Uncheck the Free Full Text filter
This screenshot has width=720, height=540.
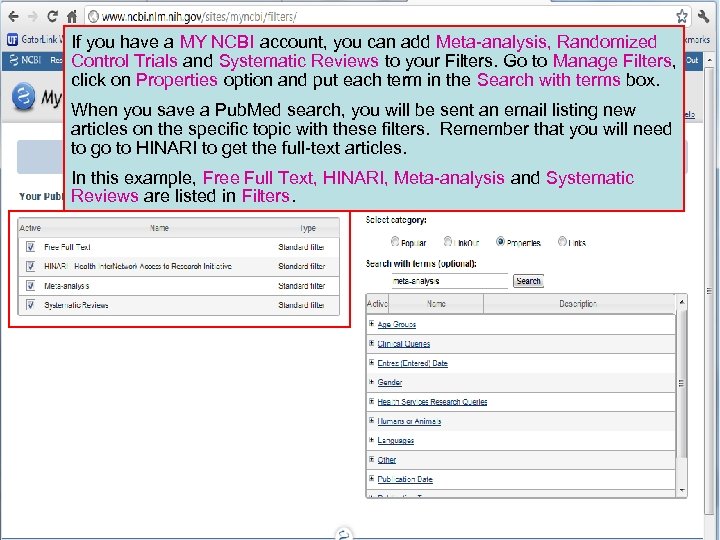coord(30,247)
